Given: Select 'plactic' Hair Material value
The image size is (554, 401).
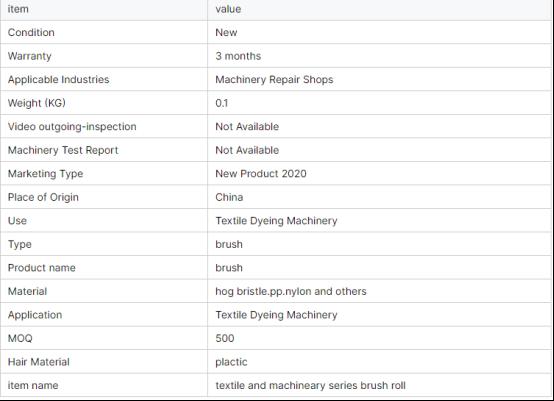Looking at the screenshot, I should pyautogui.click(x=231, y=362).
